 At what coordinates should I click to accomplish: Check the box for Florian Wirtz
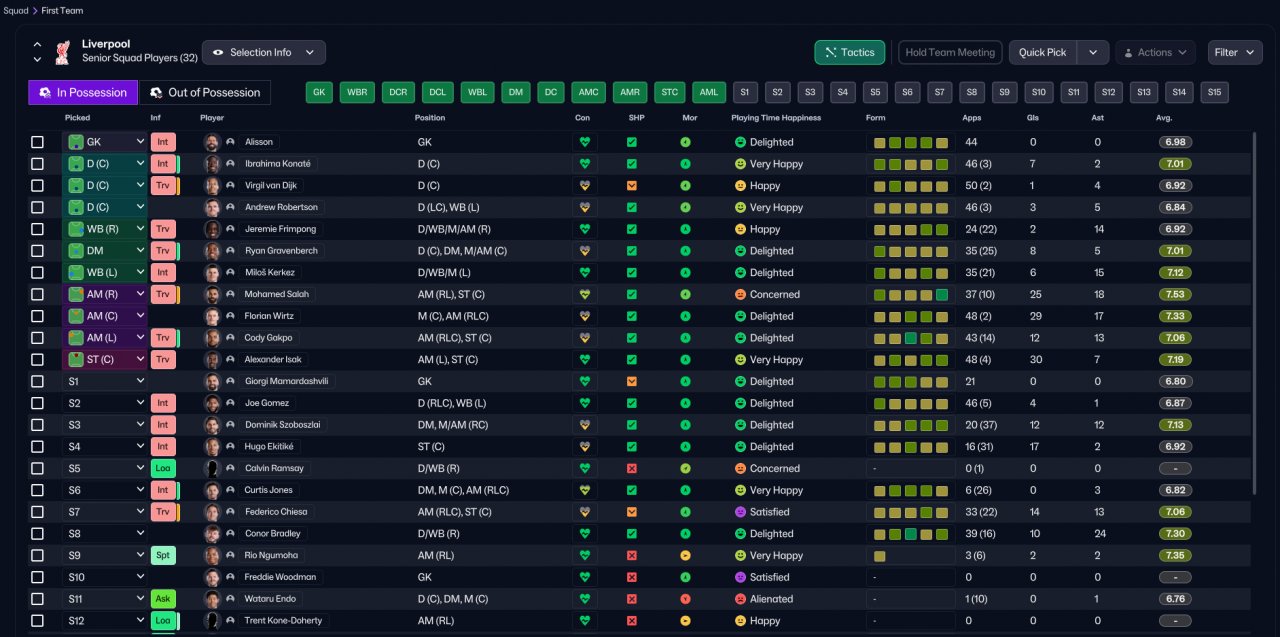[x=37, y=316]
